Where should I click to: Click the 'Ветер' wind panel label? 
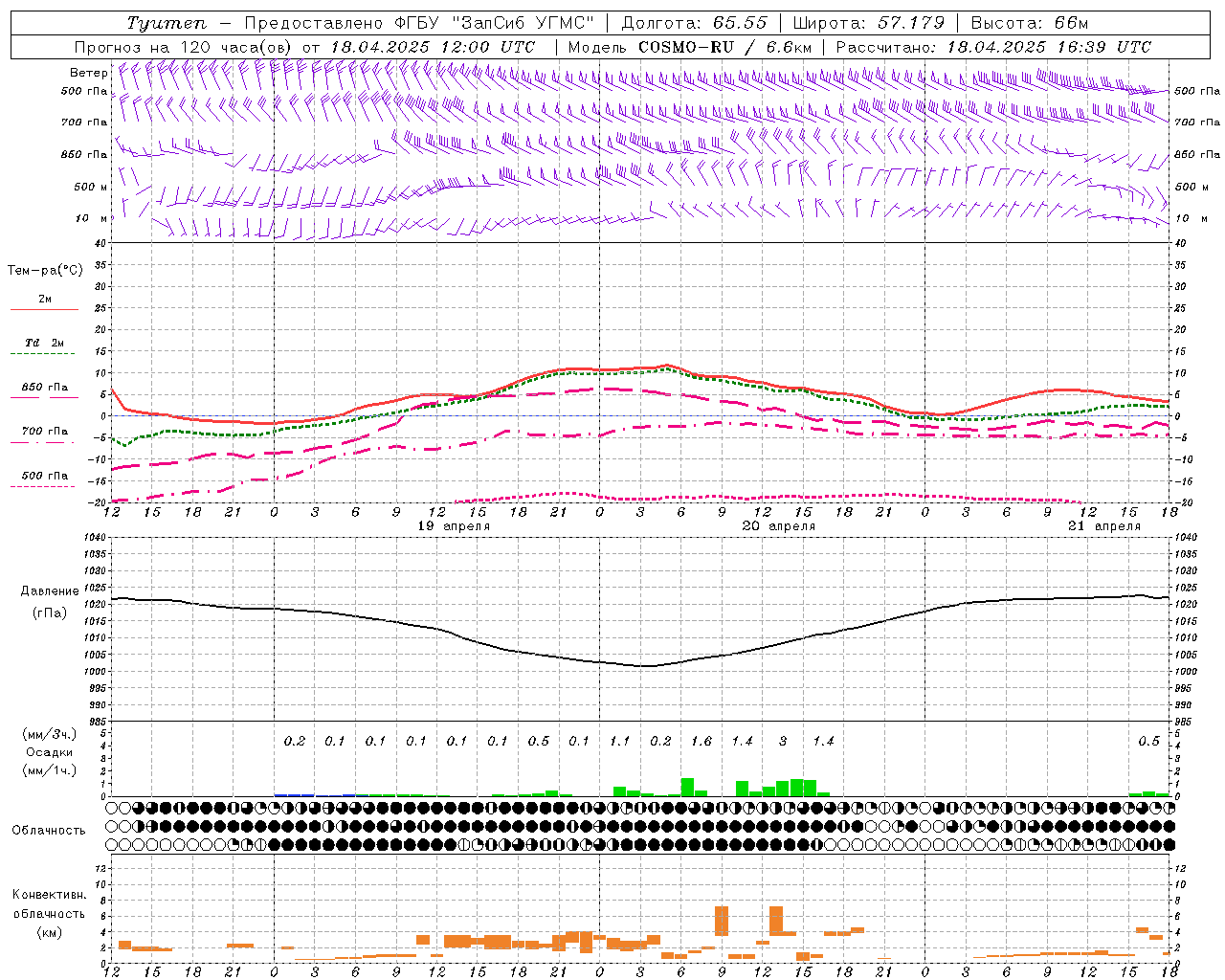(x=88, y=73)
